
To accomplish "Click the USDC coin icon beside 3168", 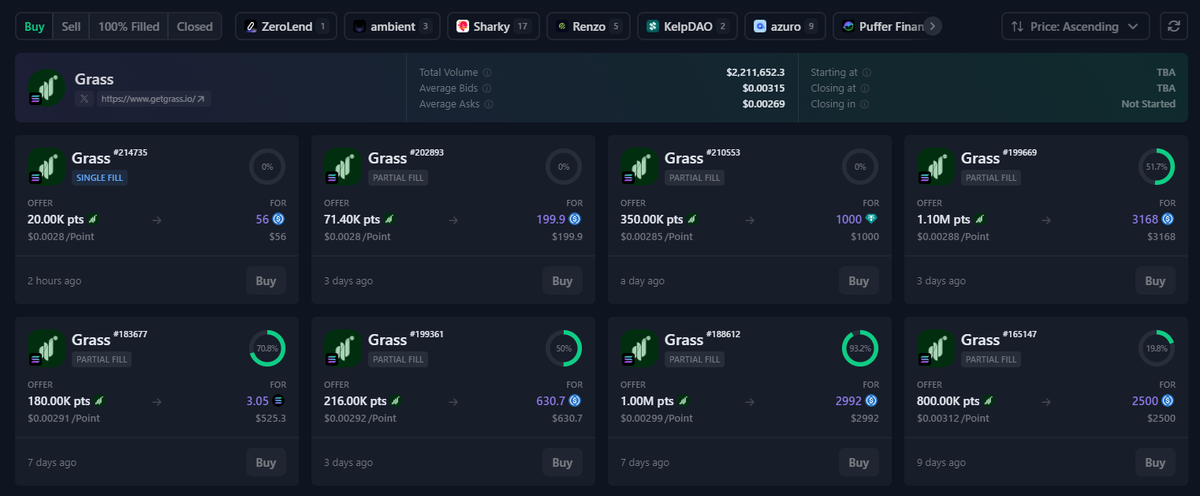I will point(1169,219).
